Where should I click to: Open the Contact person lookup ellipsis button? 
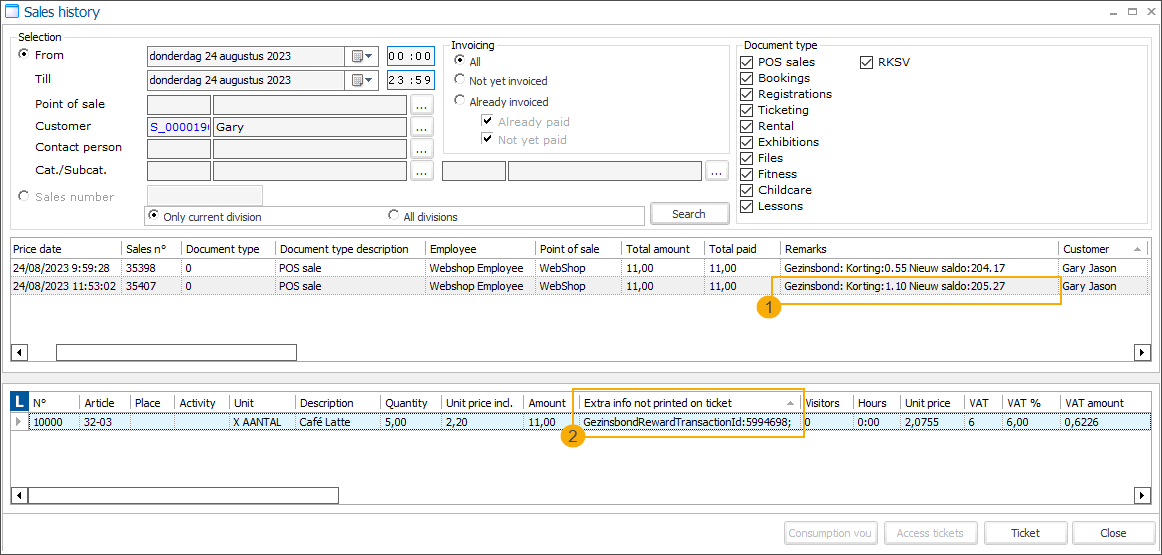pyautogui.click(x=422, y=149)
